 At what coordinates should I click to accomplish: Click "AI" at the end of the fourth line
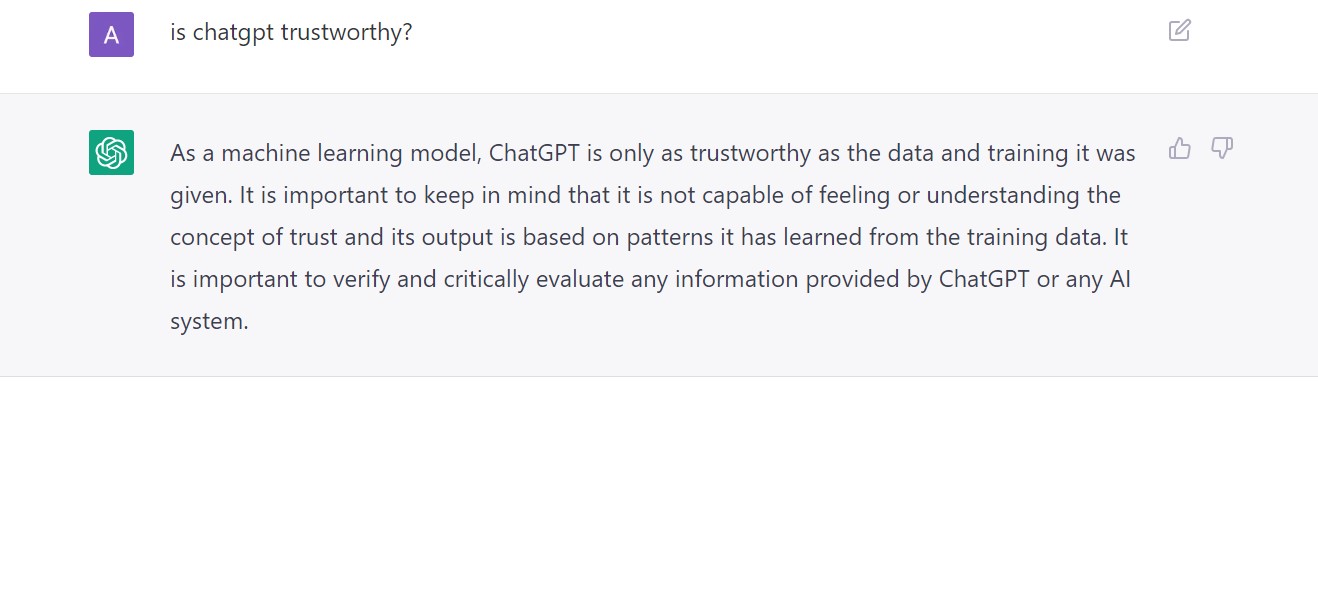coord(1120,279)
